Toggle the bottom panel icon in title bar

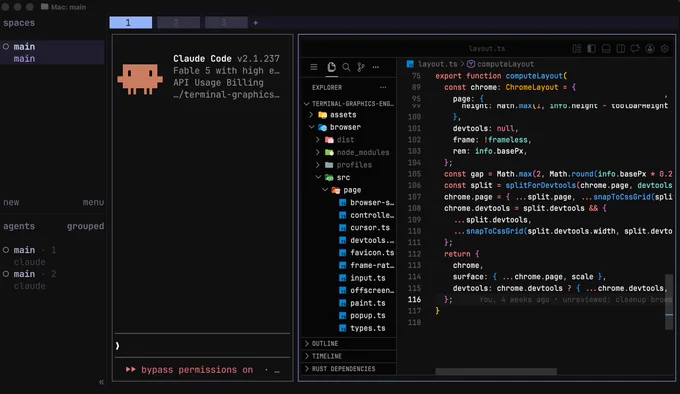click(x=606, y=49)
